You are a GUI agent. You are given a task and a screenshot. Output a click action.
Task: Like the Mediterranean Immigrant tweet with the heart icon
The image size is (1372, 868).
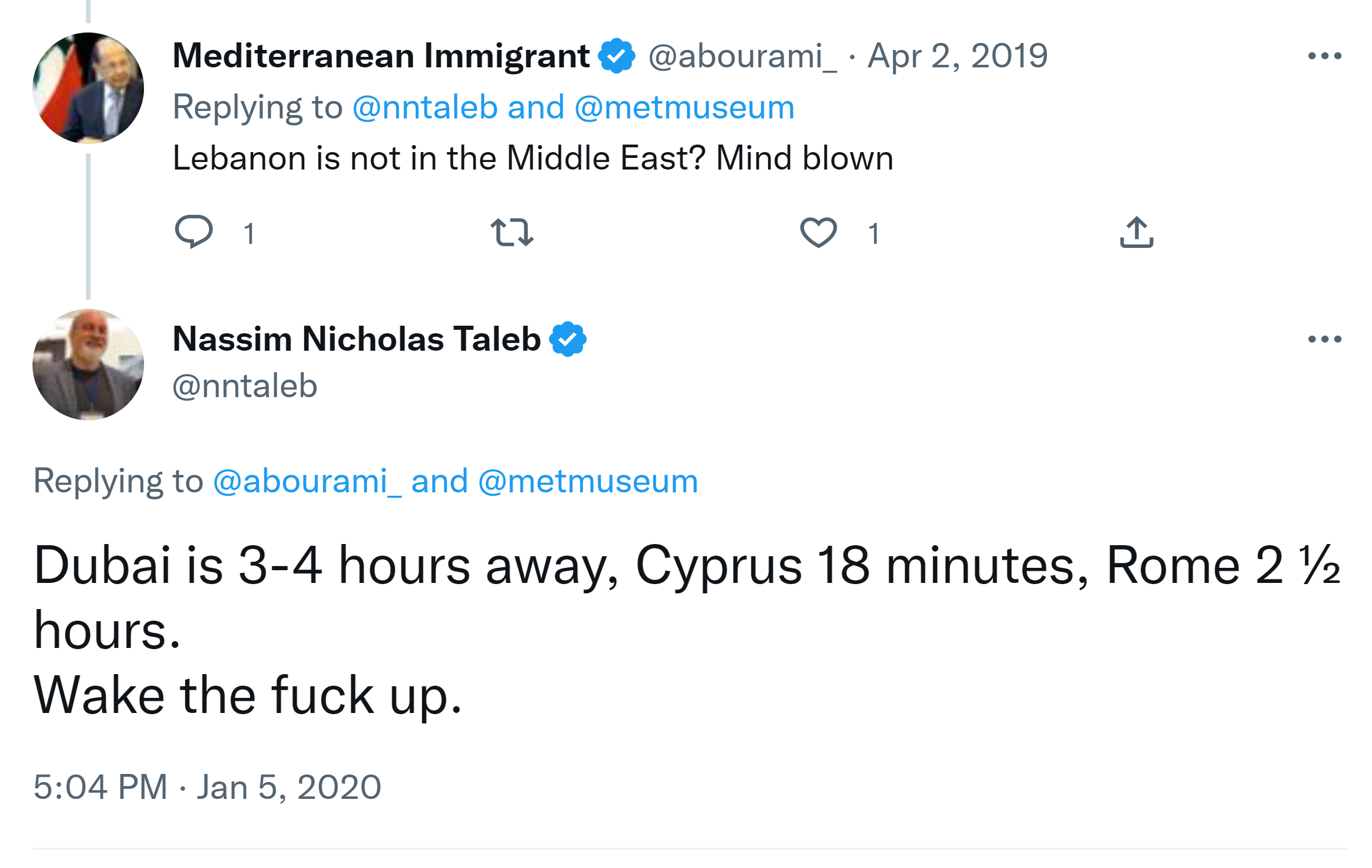[818, 232]
